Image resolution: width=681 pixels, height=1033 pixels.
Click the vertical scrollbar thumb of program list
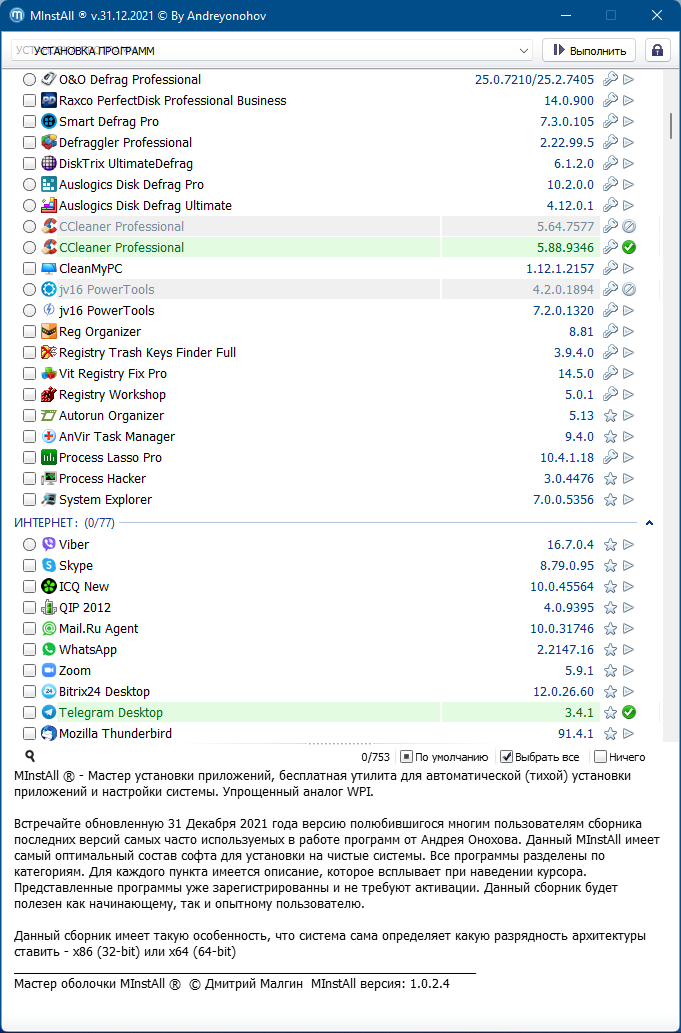(670, 127)
